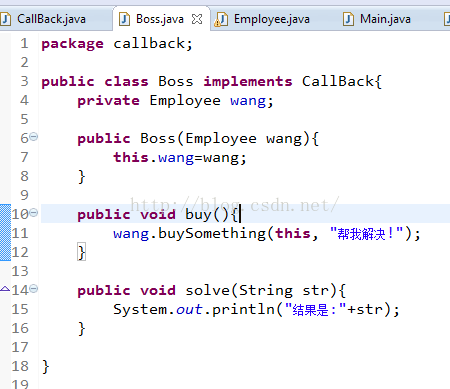This screenshot has width=450, height=389.
Task: Collapse the buy() method at line 10
Action: [x=34, y=212]
